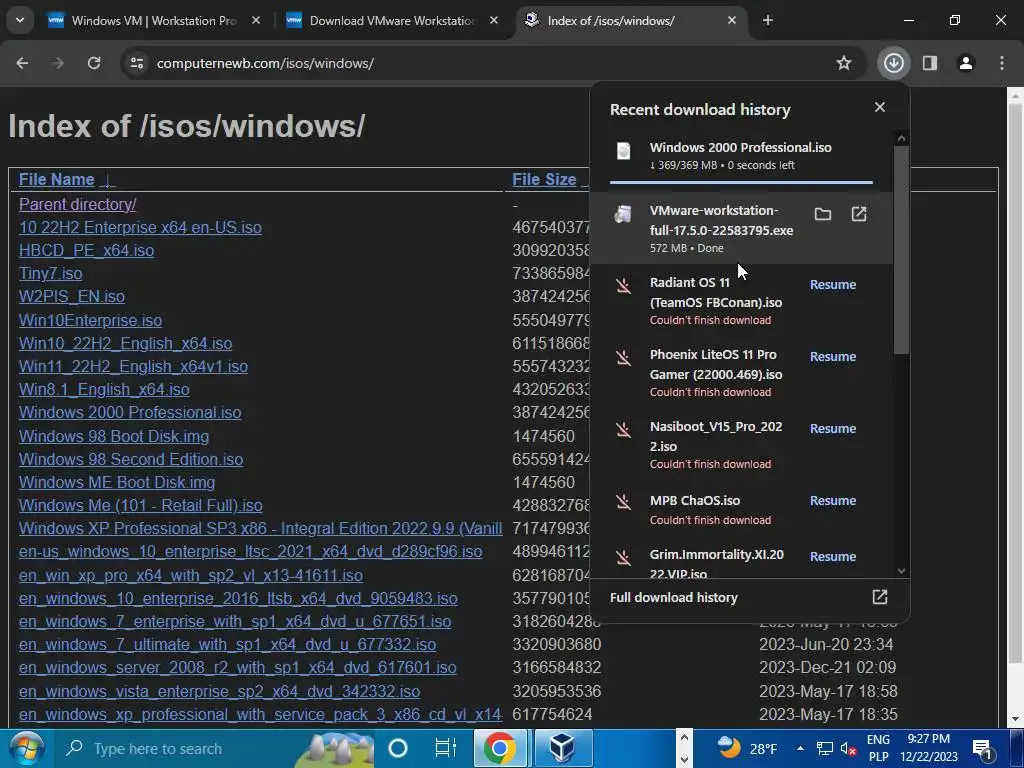Open a new browser tab
The image size is (1024, 768).
point(768,20)
